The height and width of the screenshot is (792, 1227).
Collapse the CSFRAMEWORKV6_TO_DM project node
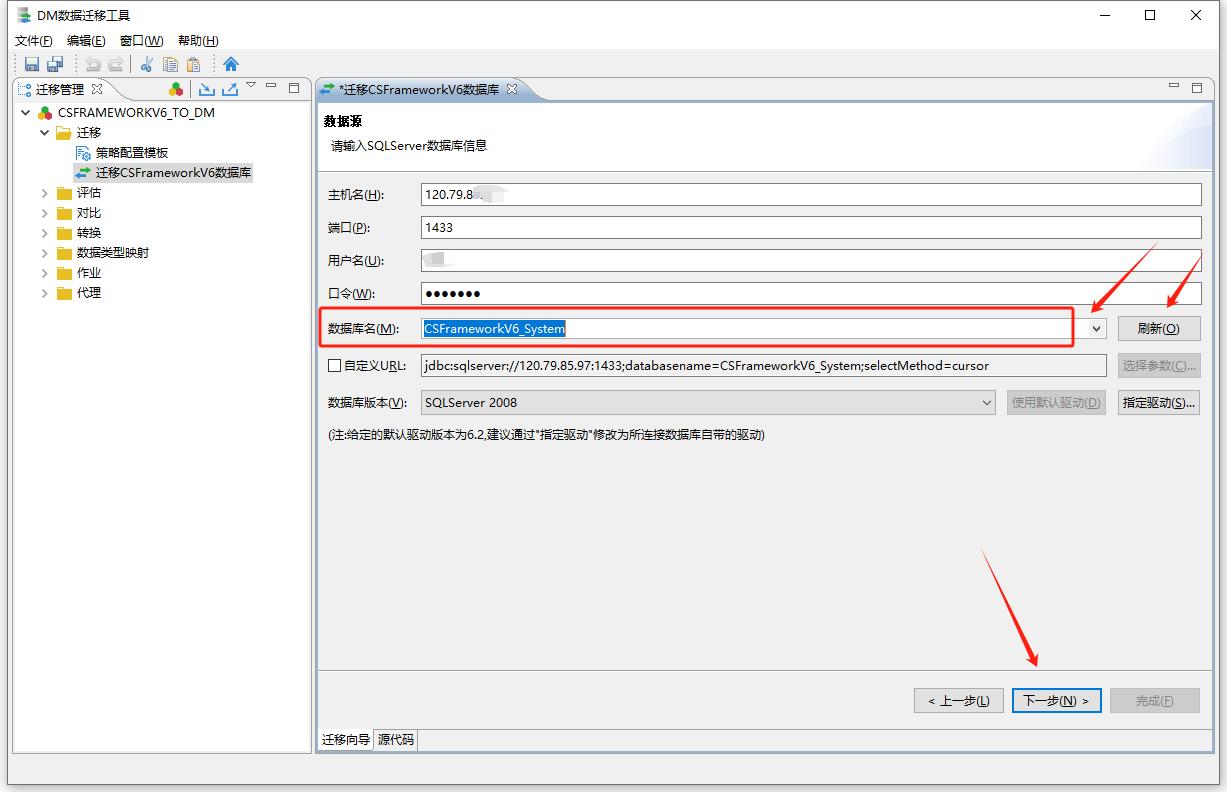pyautogui.click(x=26, y=113)
